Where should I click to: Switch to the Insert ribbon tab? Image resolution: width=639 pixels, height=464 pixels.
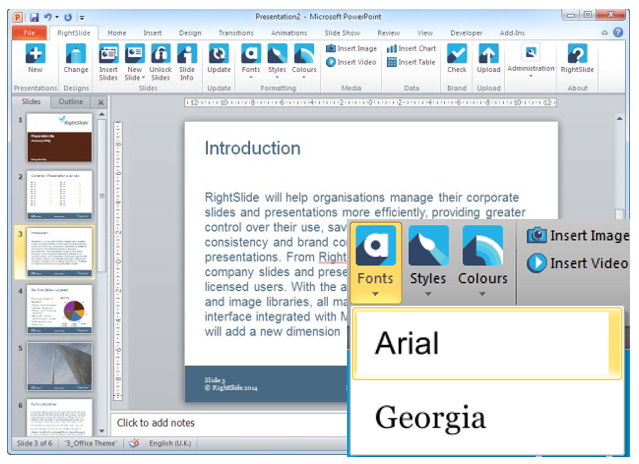click(x=152, y=33)
